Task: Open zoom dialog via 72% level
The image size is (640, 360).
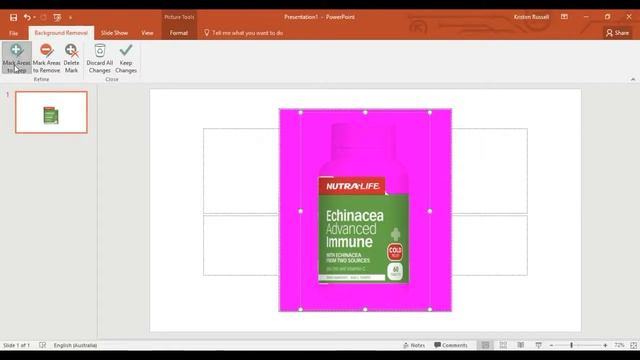Action: pos(619,345)
